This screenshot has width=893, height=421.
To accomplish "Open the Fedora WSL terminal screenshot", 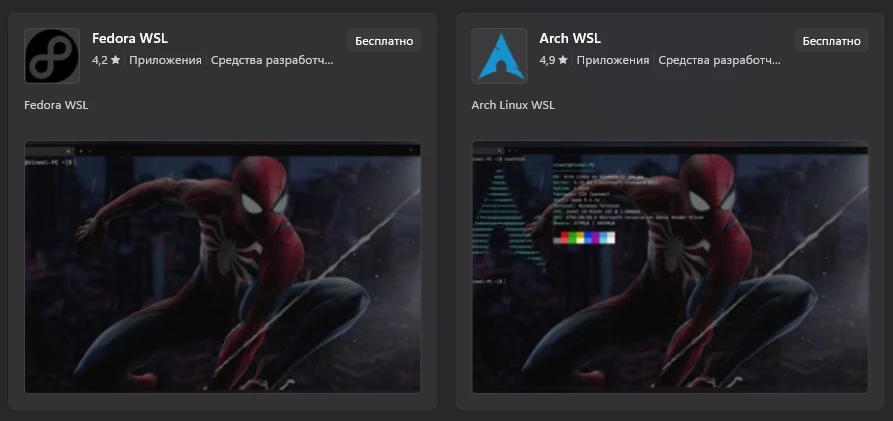I will click(x=223, y=267).
